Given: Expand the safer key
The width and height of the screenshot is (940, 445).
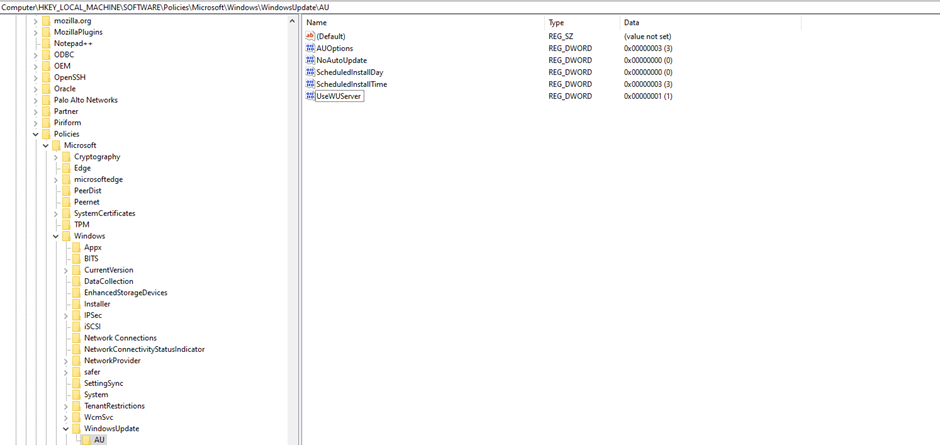Looking at the screenshot, I should click(66, 372).
